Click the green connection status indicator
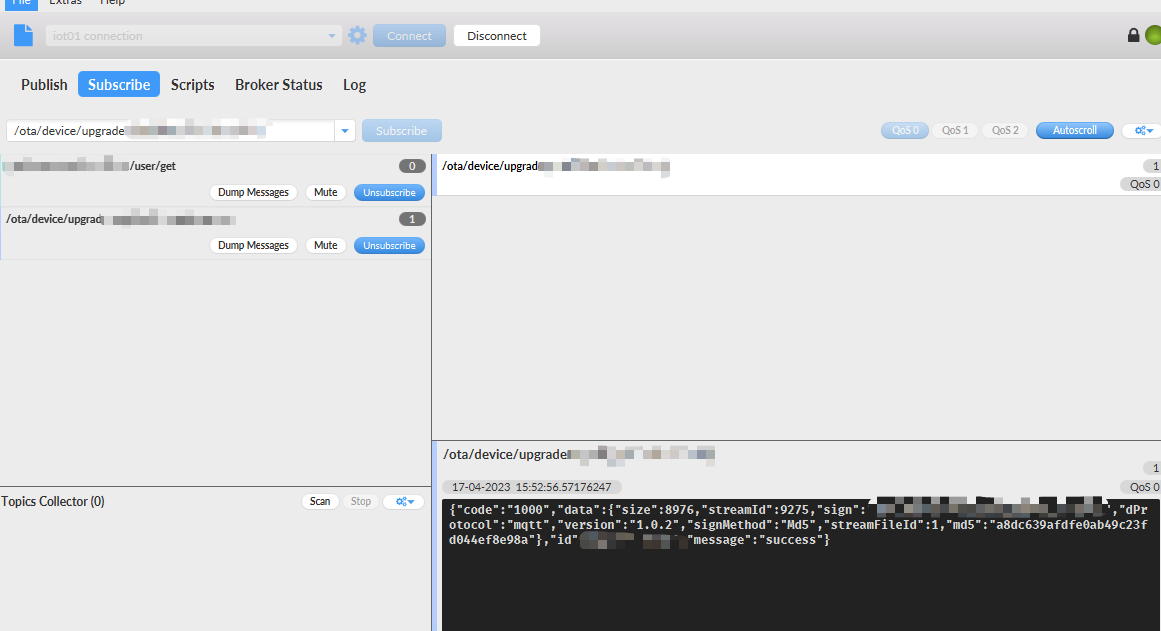This screenshot has height=631, width=1161. (x=1154, y=35)
